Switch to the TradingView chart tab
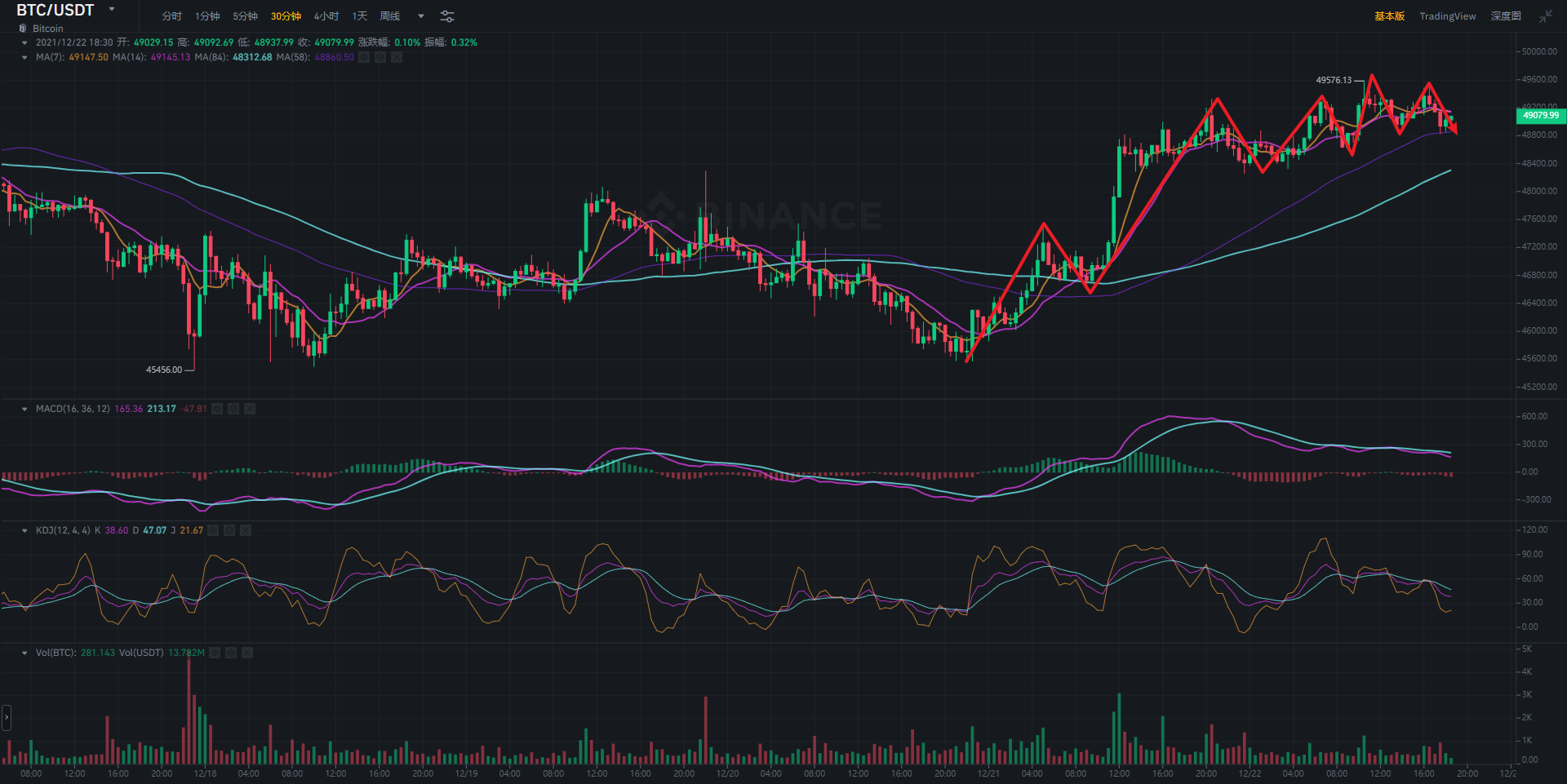 (x=1447, y=16)
